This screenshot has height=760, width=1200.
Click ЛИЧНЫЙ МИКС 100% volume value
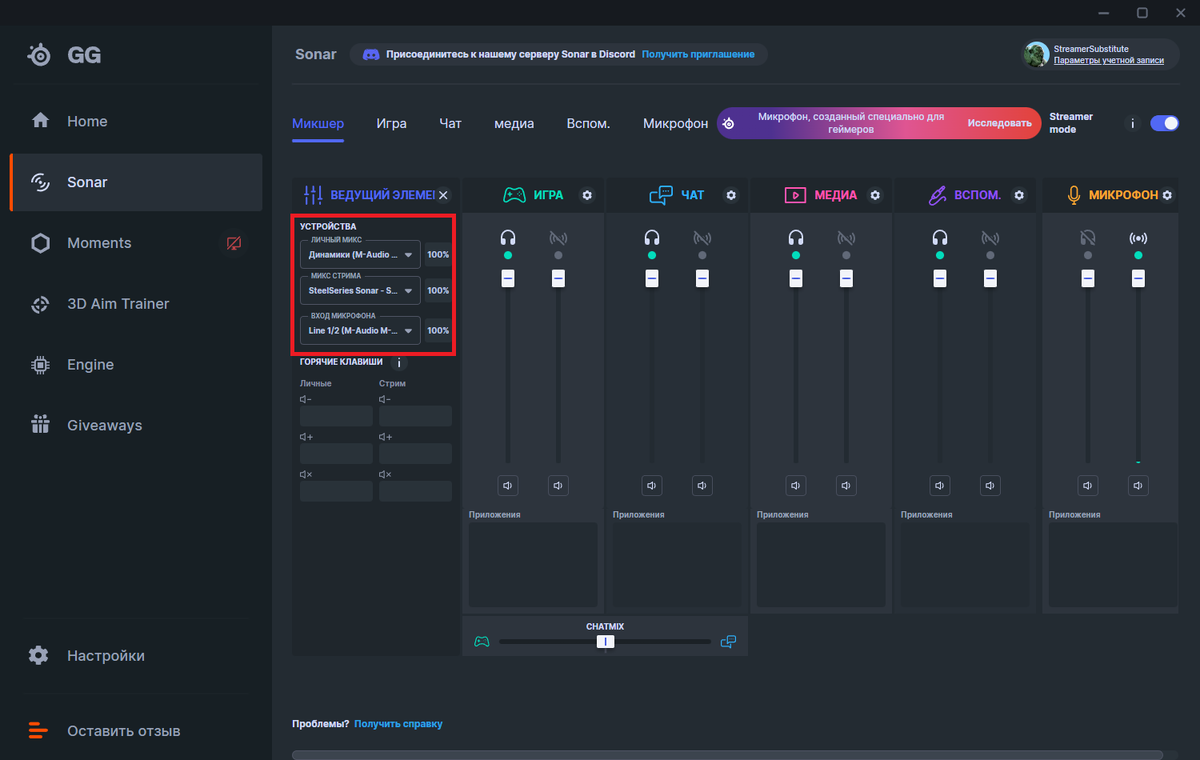click(438, 255)
